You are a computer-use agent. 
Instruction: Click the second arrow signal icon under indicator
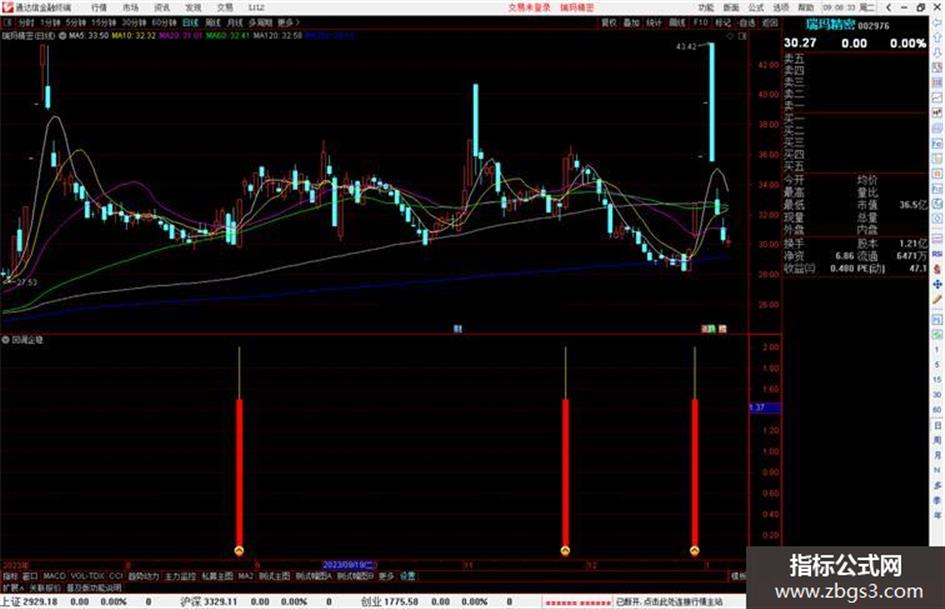coord(565,550)
